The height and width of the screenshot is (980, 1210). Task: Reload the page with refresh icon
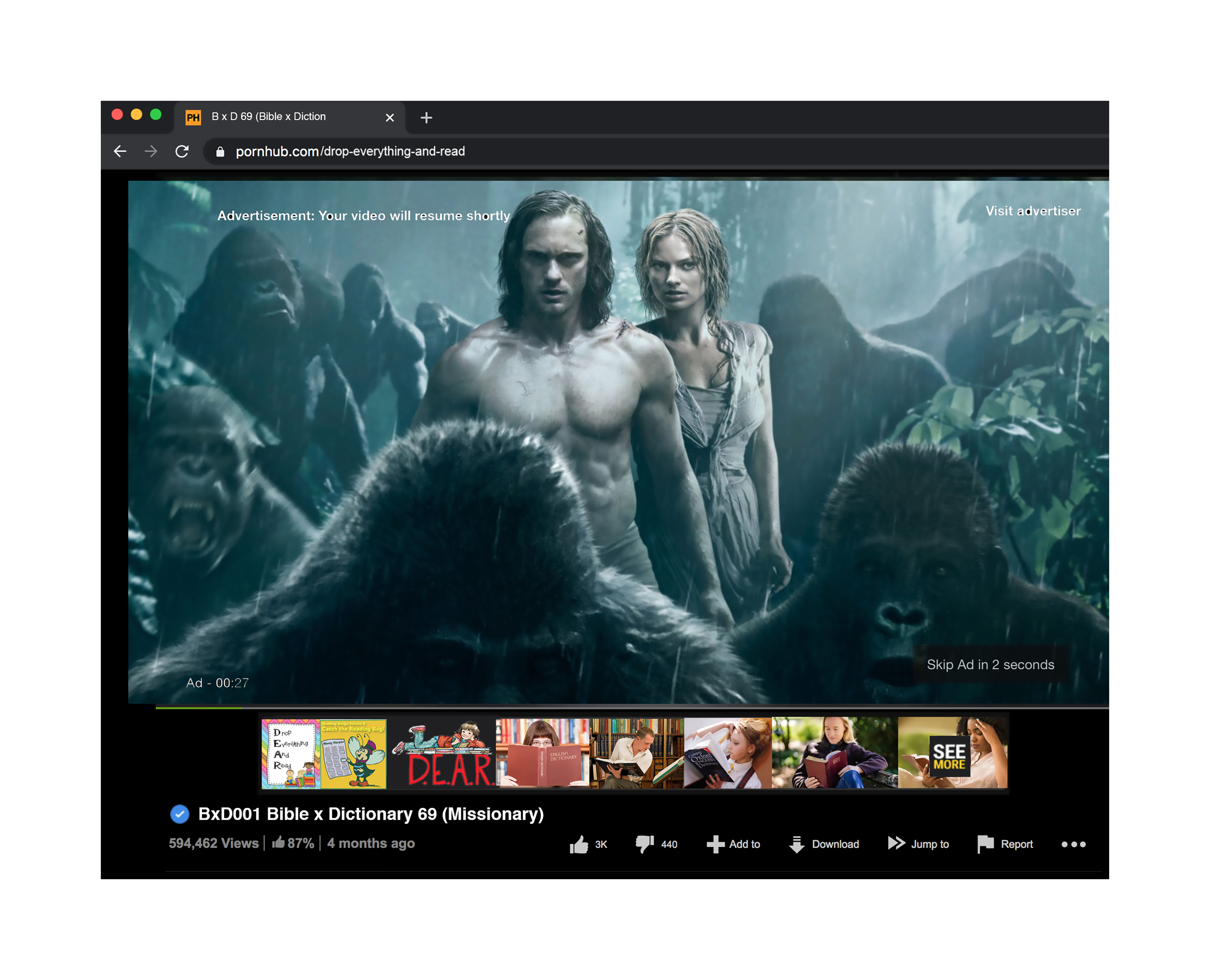182,151
